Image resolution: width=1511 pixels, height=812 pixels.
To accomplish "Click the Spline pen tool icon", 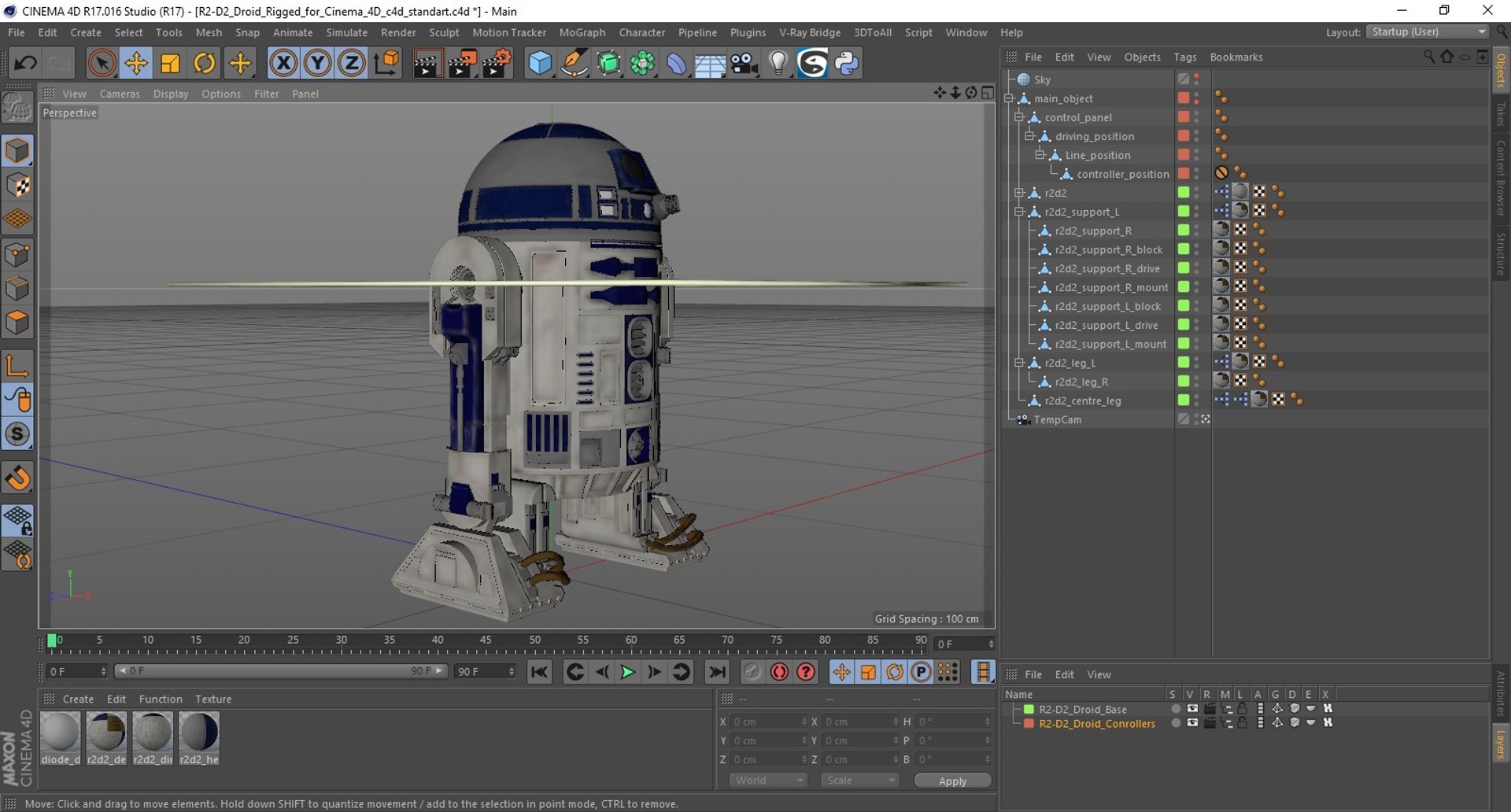I will [574, 63].
